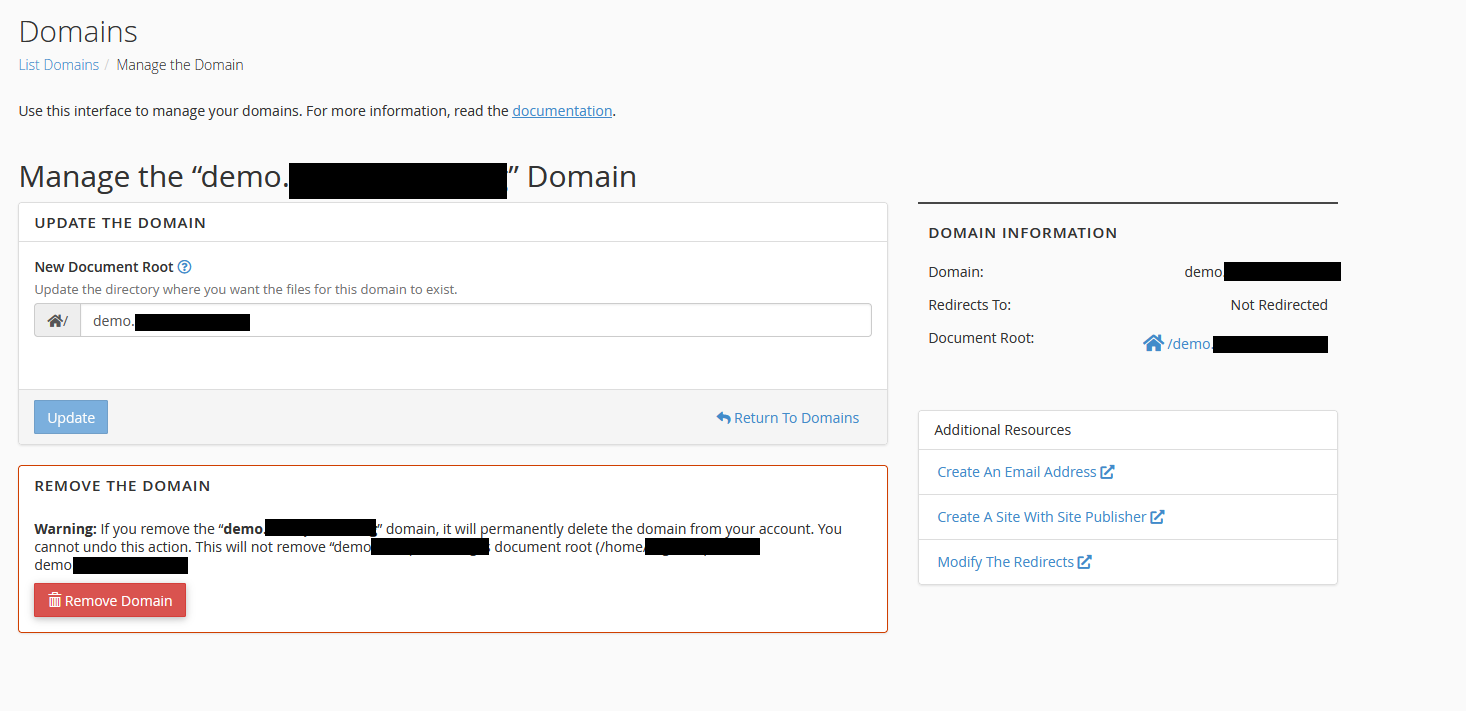Select the Manage the Domain breadcrumb item

(x=180, y=65)
